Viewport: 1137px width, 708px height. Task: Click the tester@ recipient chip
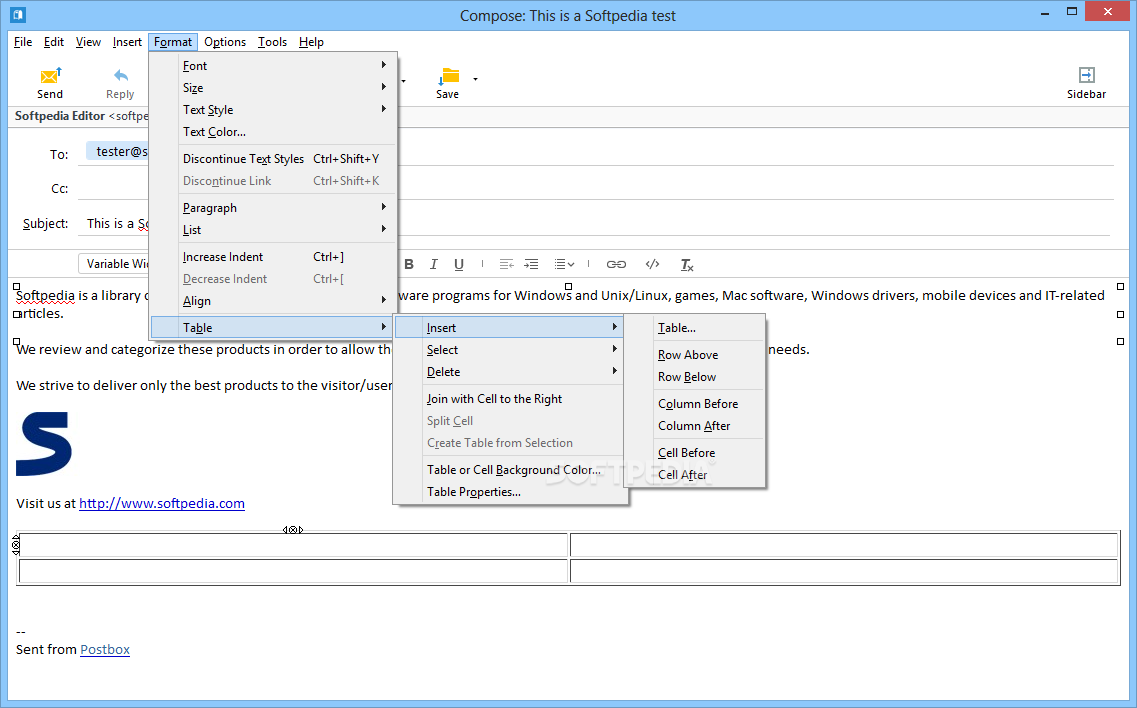(118, 152)
